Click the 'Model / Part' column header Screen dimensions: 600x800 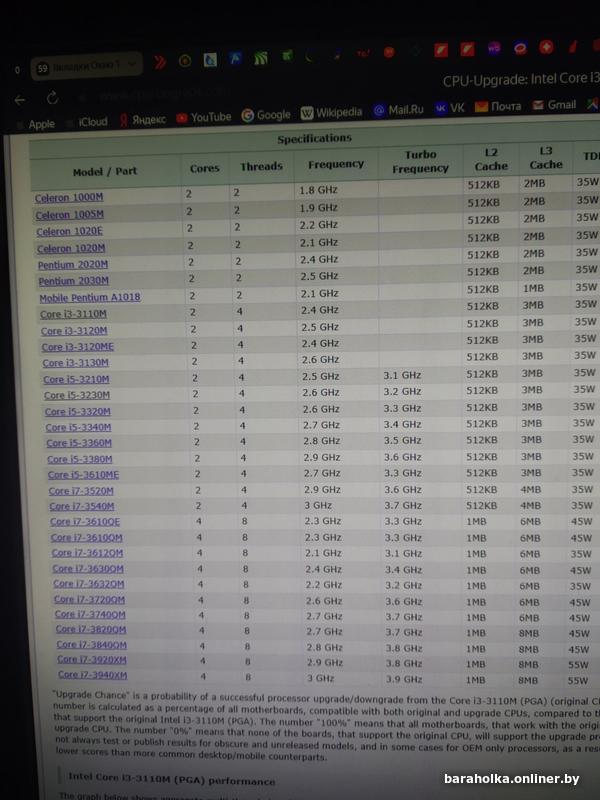(x=105, y=171)
